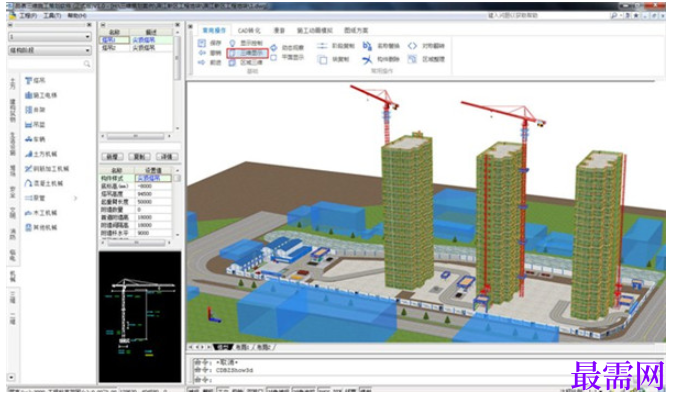Click the 保存 save icon in ribbon
This screenshot has width=683, height=407.
pyautogui.click(x=202, y=43)
